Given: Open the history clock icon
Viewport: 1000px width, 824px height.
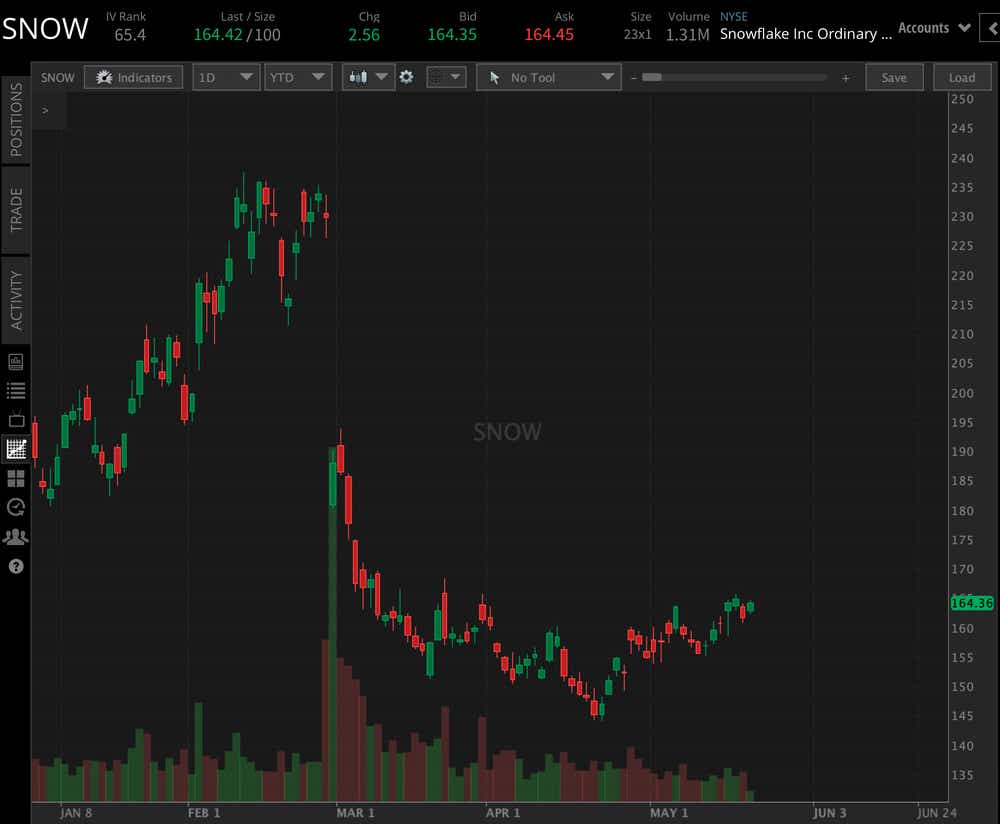Looking at the screenshot, I should coord(16,508).
